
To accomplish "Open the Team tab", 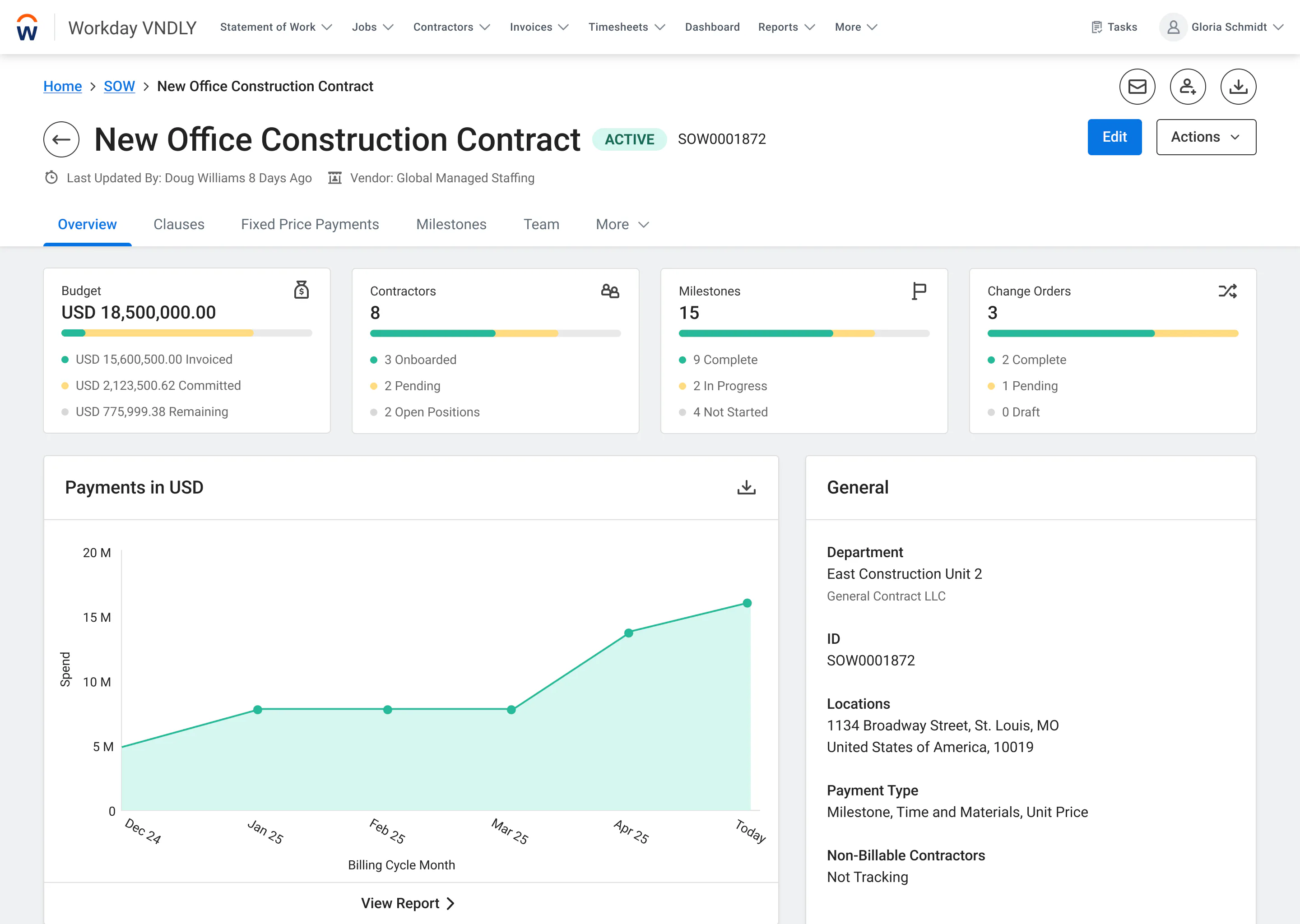I will pyautogui.click(x=541, y=224).
